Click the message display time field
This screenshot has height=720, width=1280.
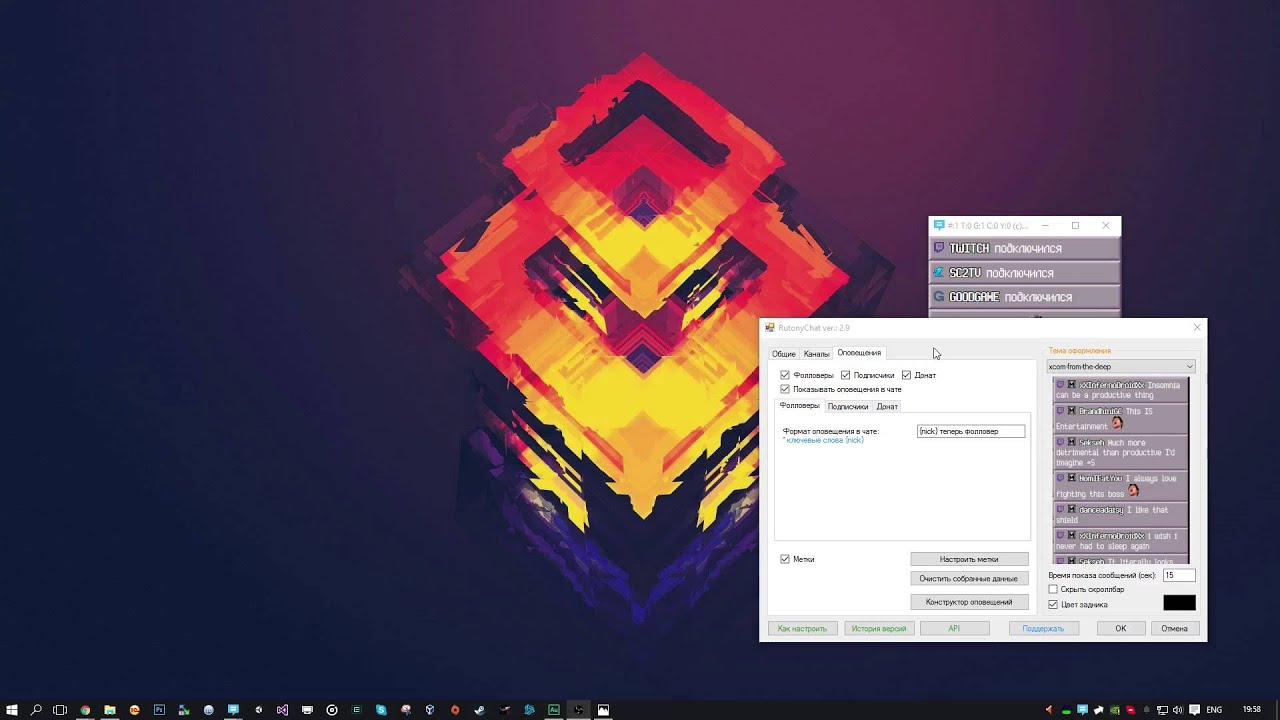tap(1179, 575)
